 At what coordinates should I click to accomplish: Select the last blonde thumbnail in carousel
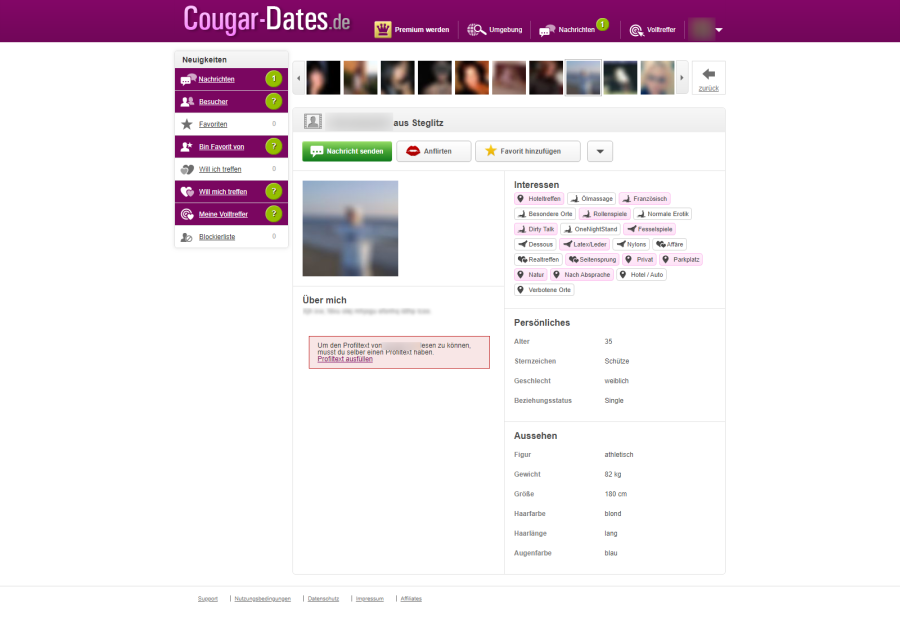coord(657,78)
